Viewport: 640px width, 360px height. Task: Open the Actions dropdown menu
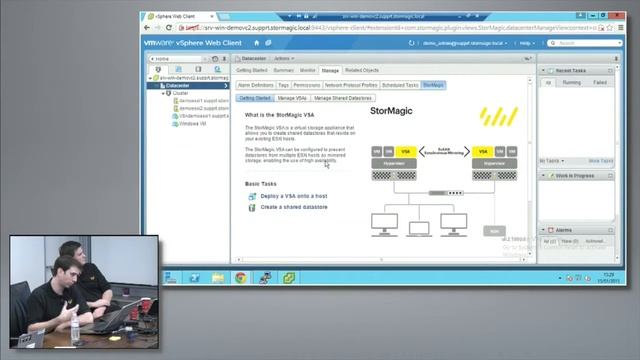point(284,59)
